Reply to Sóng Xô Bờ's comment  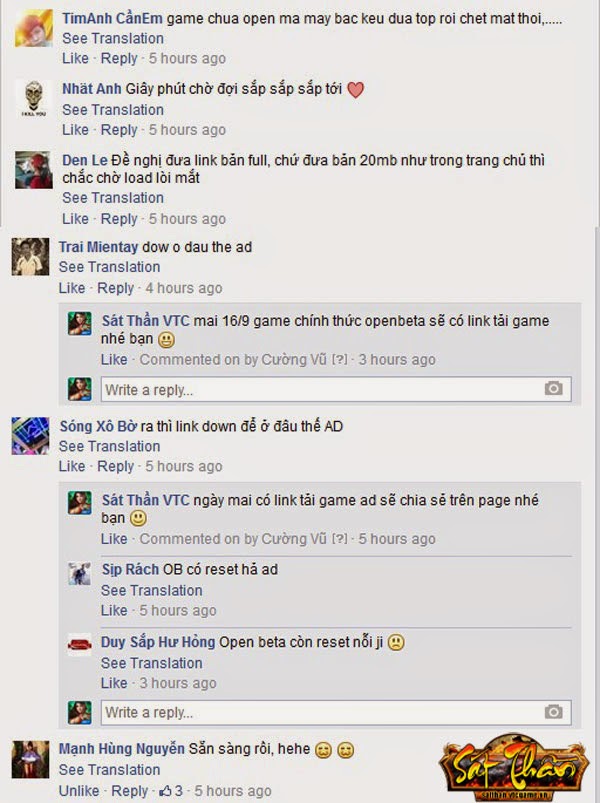pos(115,466)
